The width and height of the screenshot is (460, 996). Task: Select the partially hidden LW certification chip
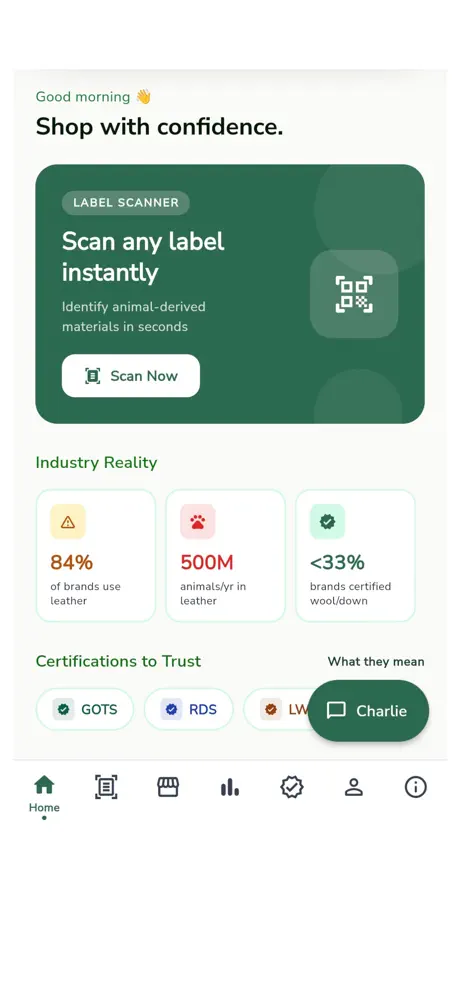click(x=276, y=709)
